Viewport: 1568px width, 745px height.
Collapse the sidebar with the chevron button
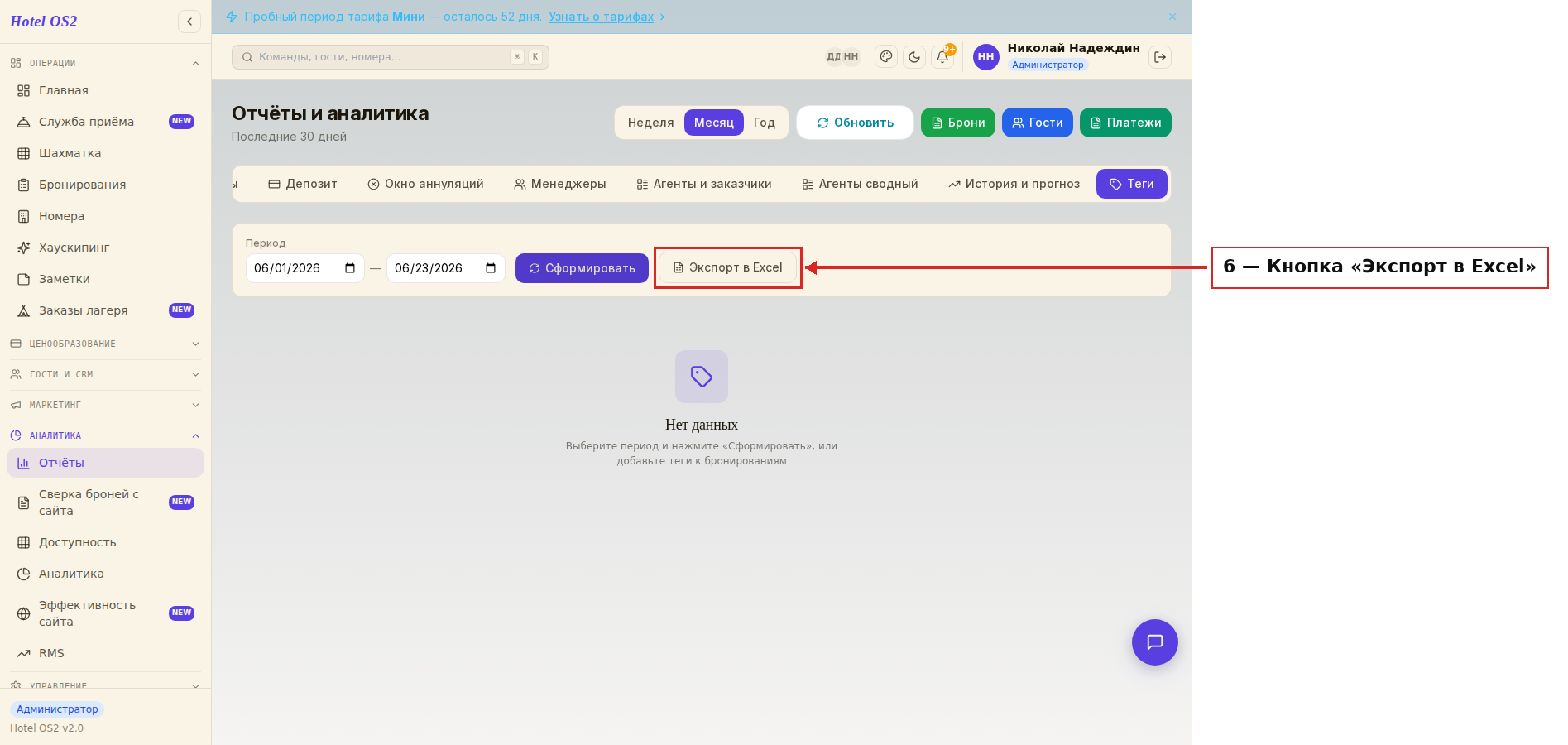tap(189, 22)
